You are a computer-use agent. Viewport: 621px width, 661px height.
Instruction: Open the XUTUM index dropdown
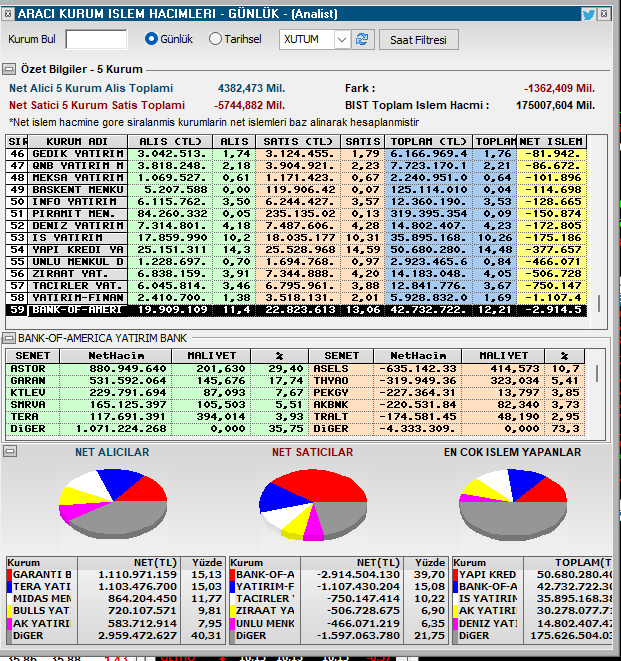[x=342, y=39]
